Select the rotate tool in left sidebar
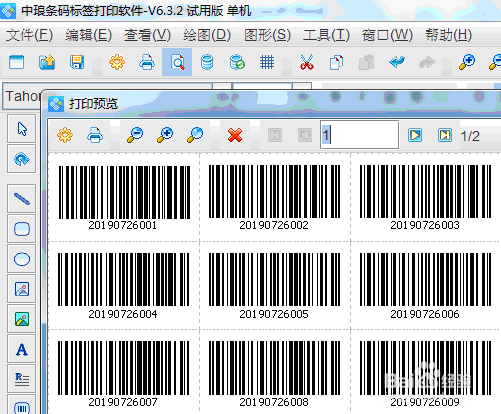The width and height of the screenshot is (501, 414). pos(22,159)
